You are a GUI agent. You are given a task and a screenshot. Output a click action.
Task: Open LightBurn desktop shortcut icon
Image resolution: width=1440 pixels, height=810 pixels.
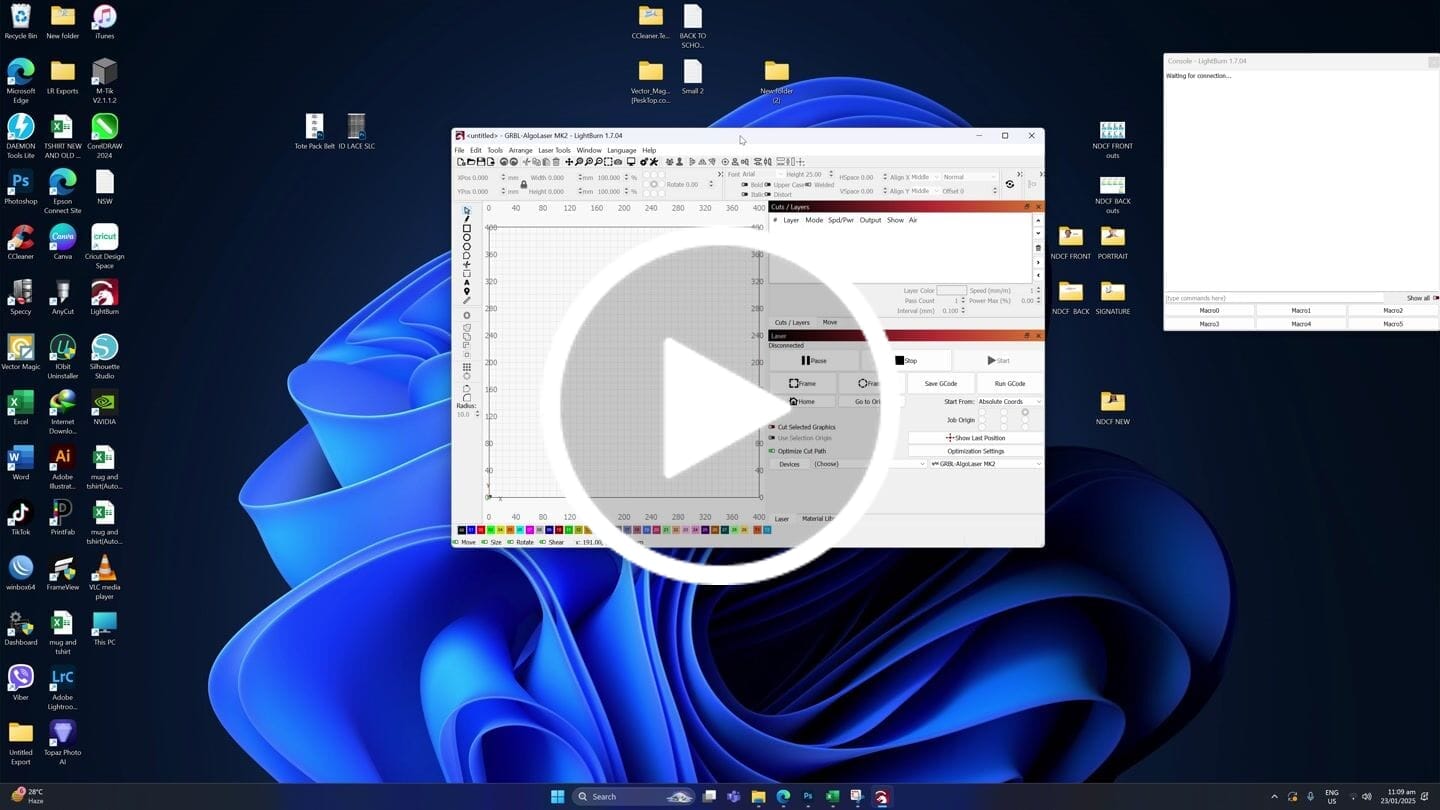pyautogui.click(x=104, y=297)
